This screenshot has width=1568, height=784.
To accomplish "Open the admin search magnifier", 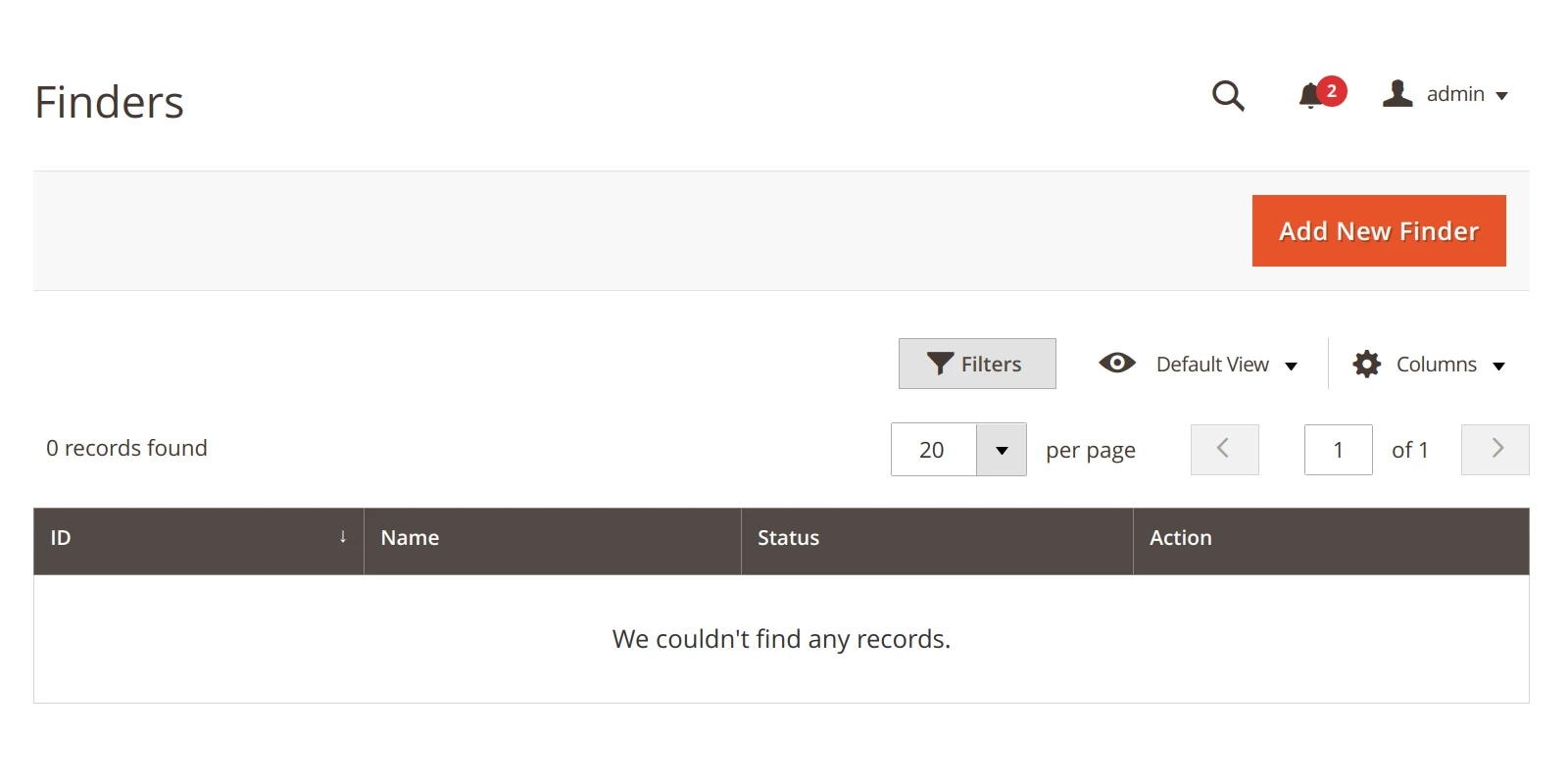I will [x=1228, y=95].
